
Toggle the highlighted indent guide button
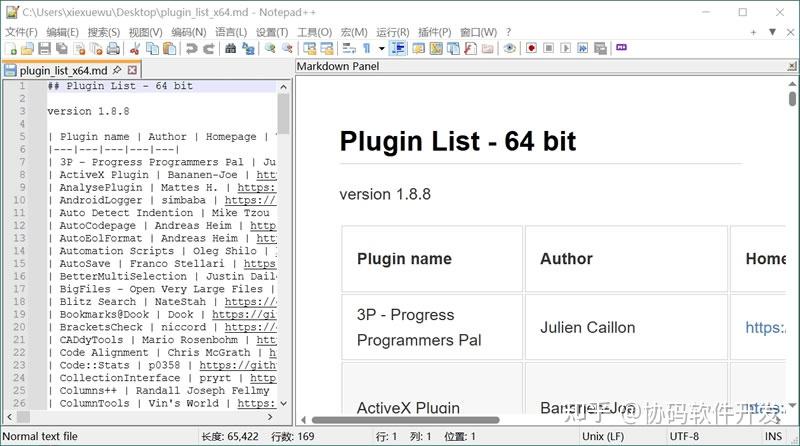pos(397,48)
